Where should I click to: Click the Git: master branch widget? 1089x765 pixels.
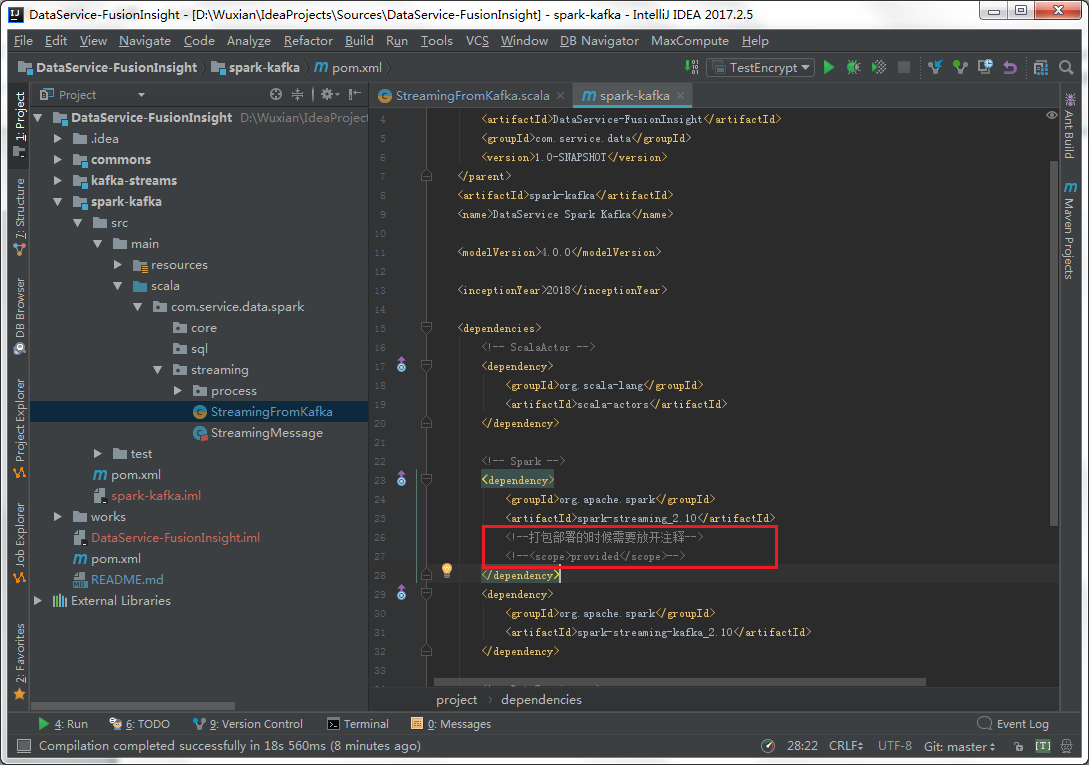(x=959, y=746)
